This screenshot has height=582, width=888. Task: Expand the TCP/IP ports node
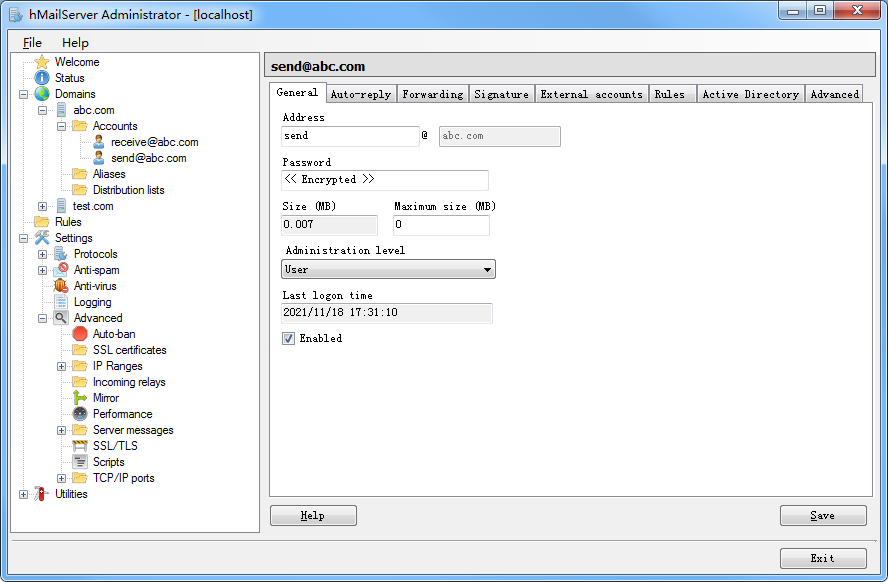61,478
